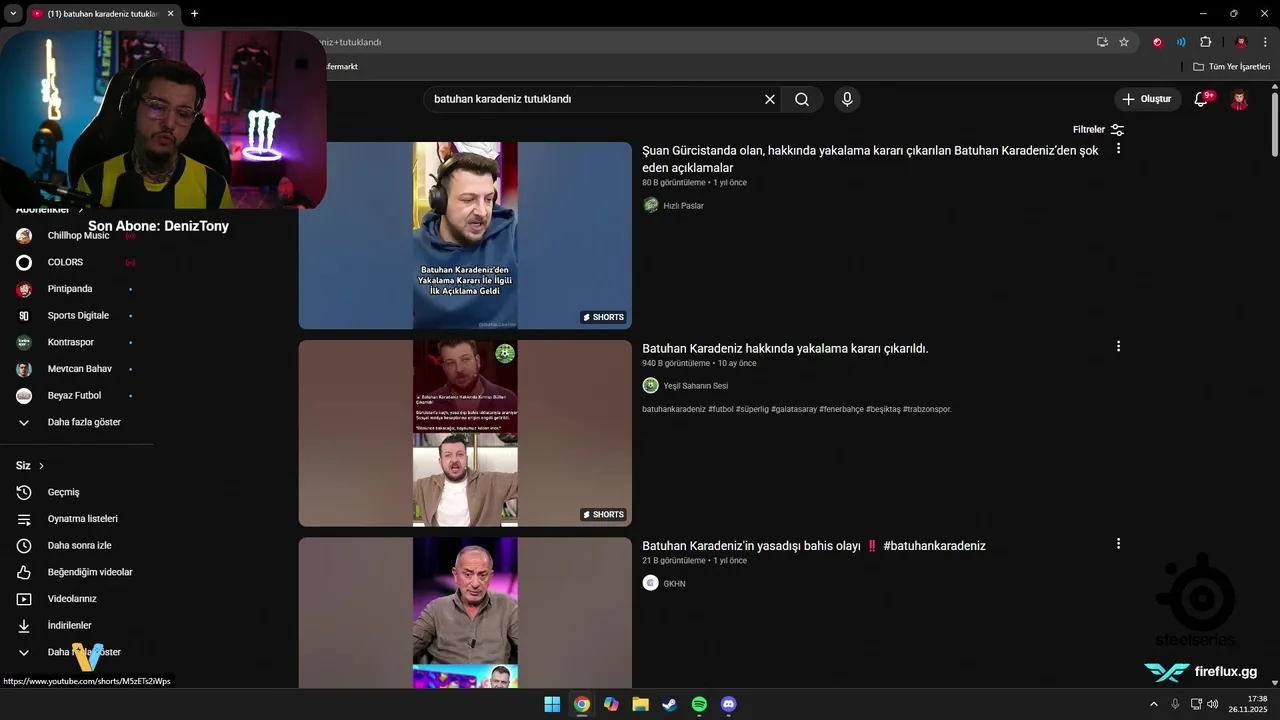Open new browser tab with plus button
Screen dimensions: 1280x720
coord(194,13)
